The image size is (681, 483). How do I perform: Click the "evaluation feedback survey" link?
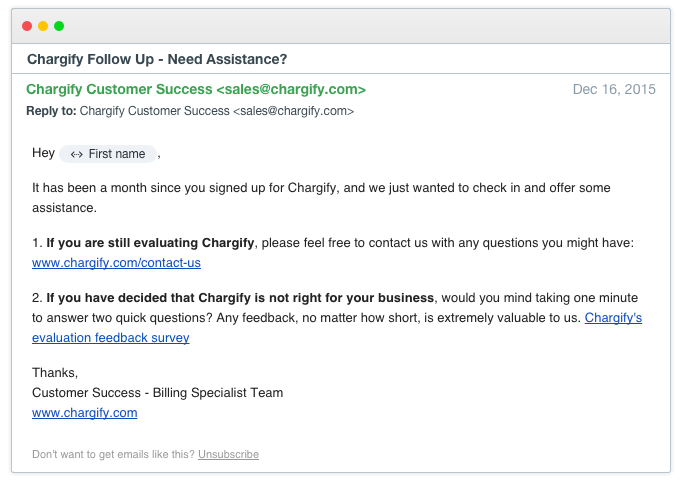coord(111,337)
